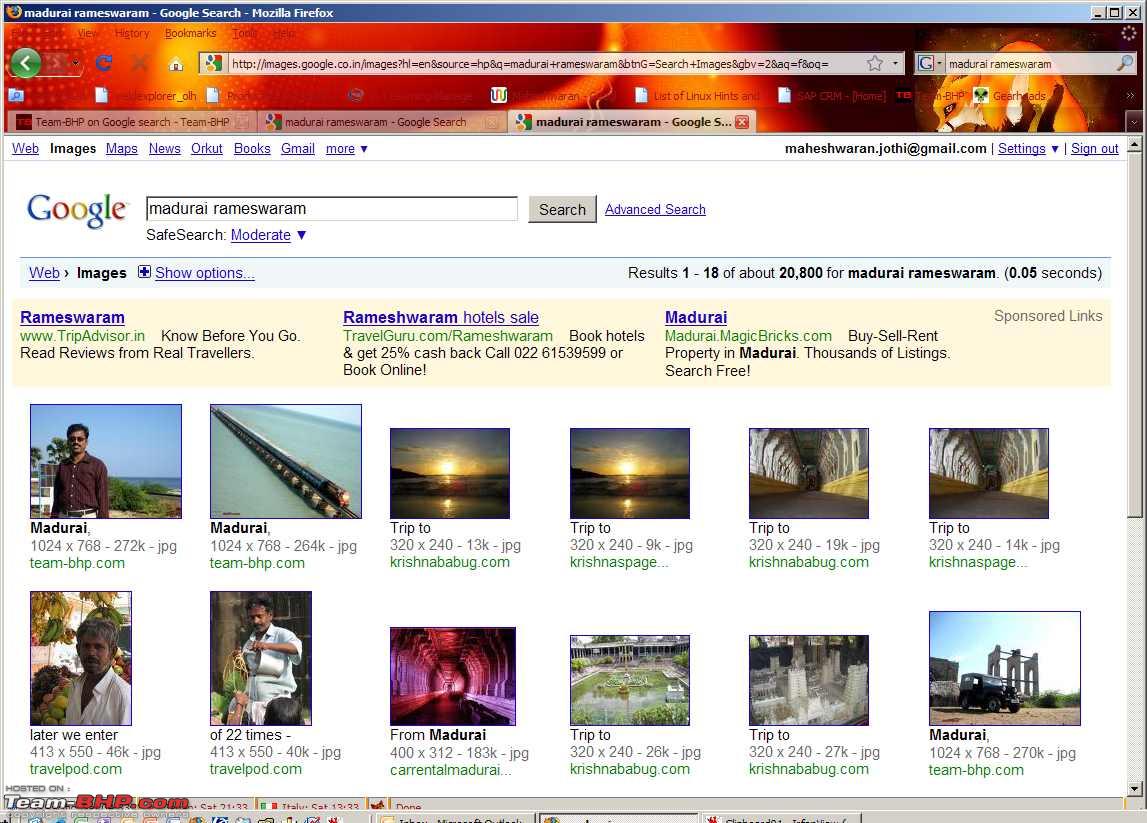
Task: Open the train on sea bridge thumbnail
Action: 286,462
